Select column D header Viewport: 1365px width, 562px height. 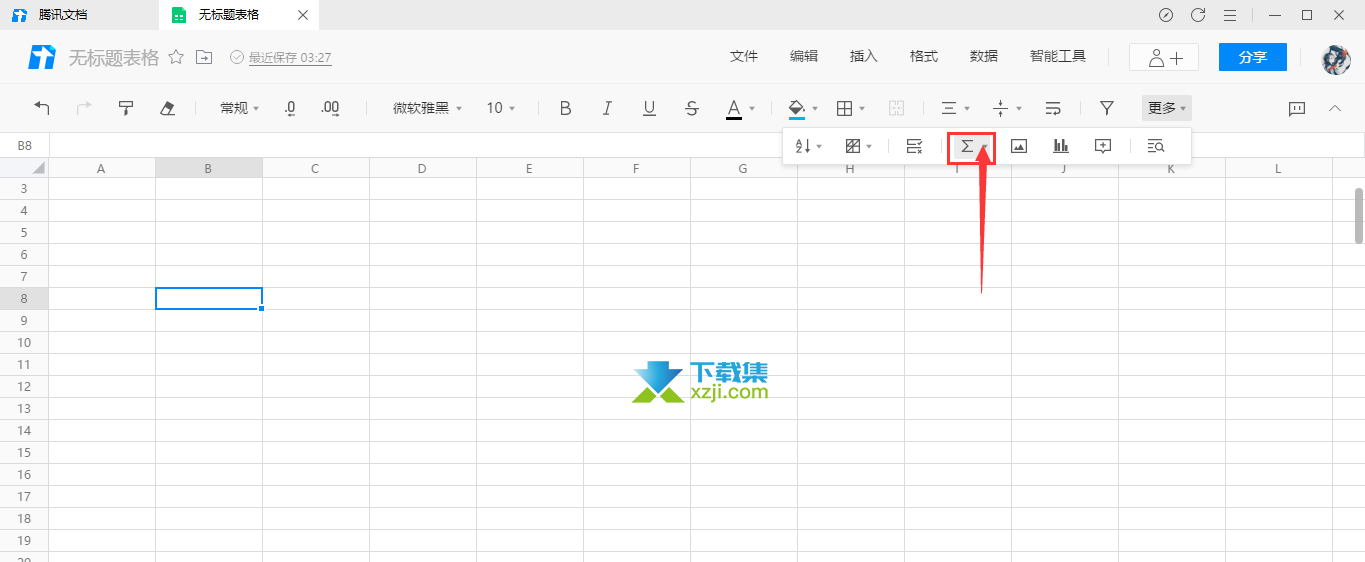click(422, 168)
